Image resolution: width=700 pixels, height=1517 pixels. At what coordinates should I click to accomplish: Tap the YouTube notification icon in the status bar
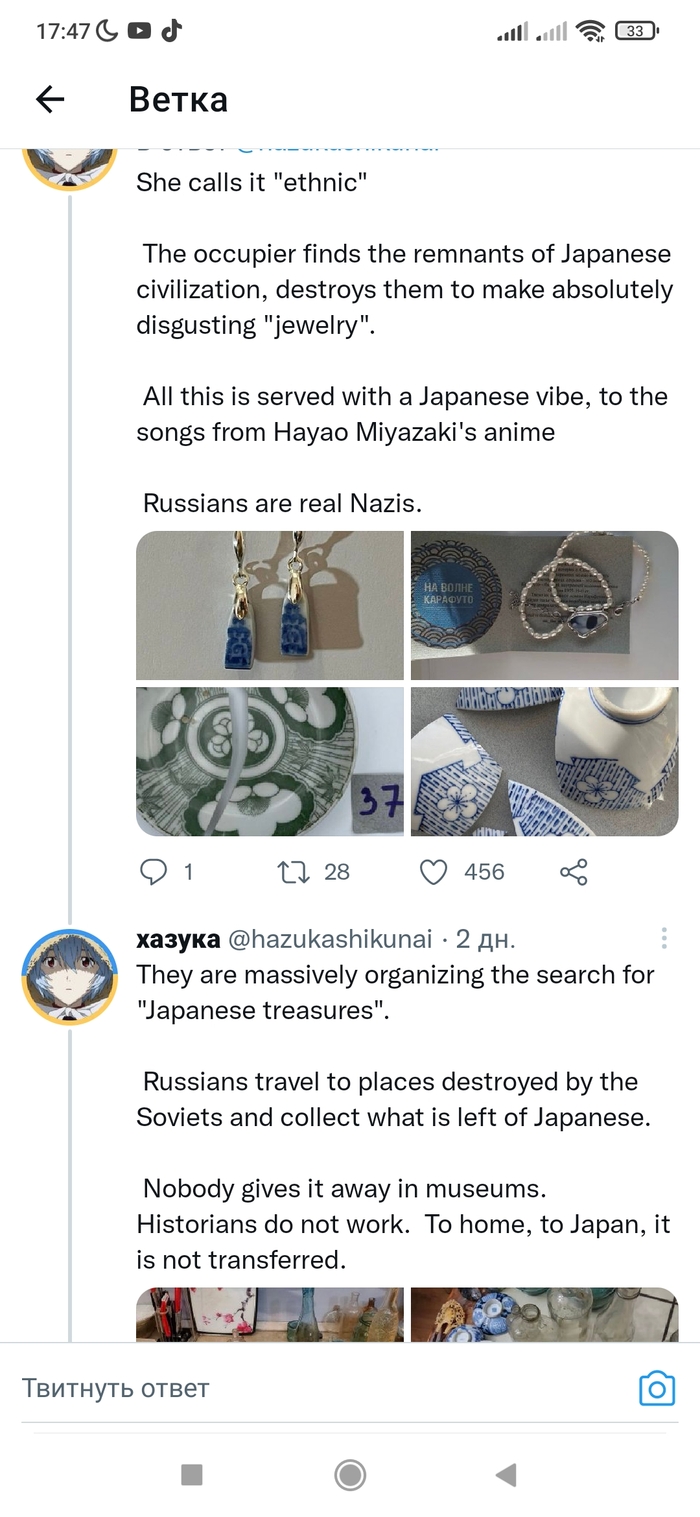(140, 31)
